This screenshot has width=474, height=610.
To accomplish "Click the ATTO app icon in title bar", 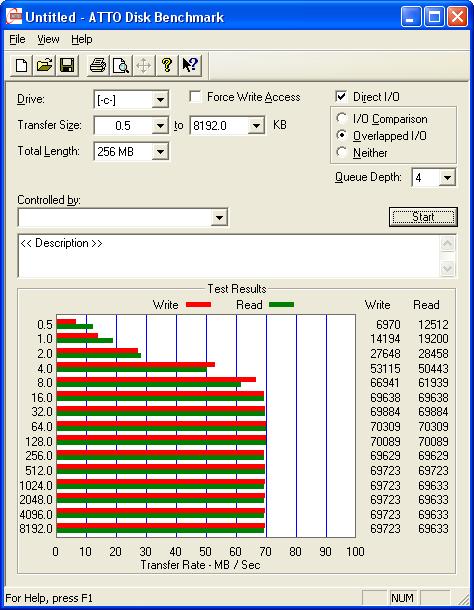I will pos(14,17).
